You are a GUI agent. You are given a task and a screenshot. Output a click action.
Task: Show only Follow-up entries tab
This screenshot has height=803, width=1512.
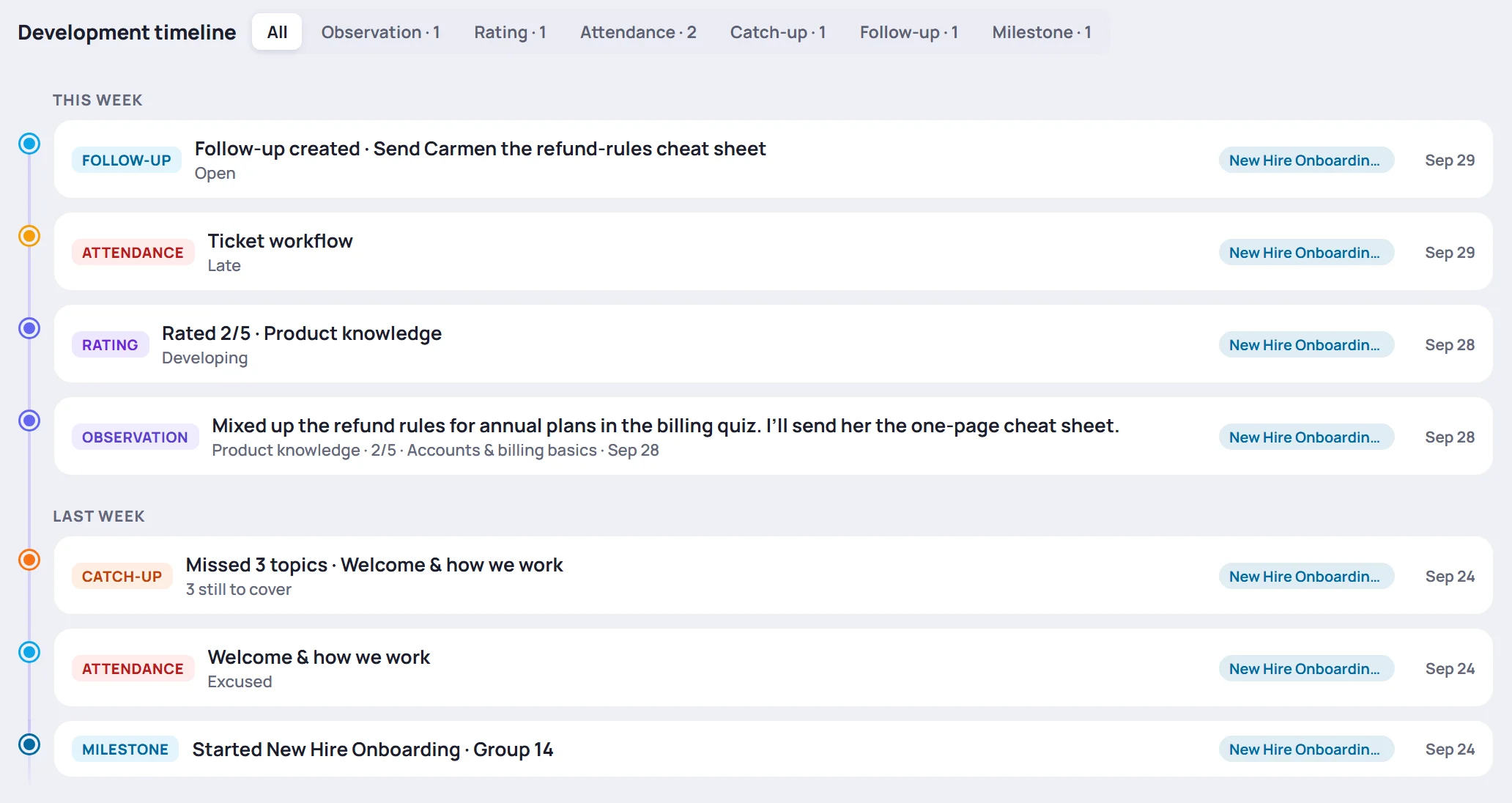tap(909, 32)
